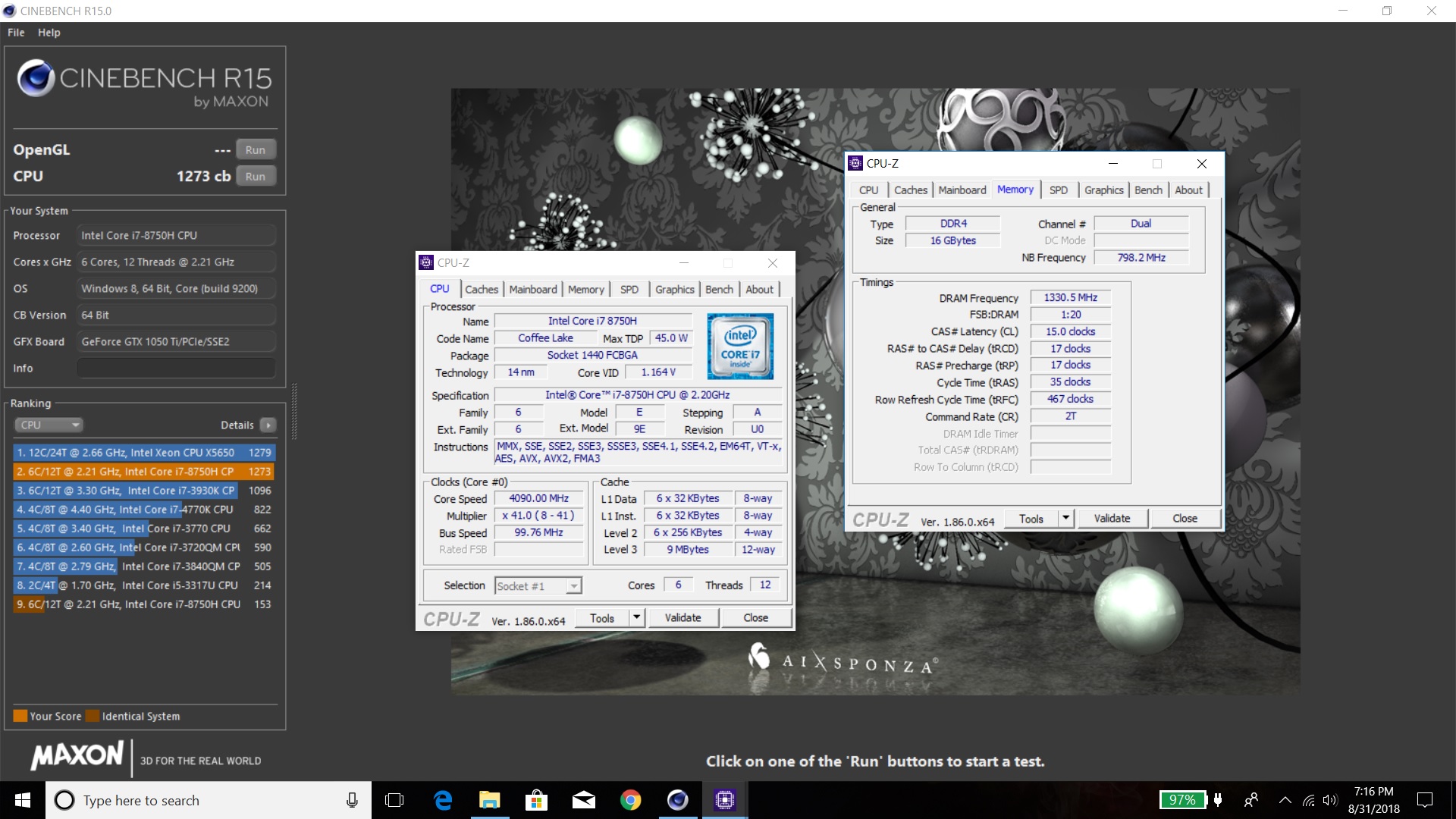This screenshot has height=819, width=1456.
Task: Open File Explorer from the taskbar
Action: tap(490, 800)
